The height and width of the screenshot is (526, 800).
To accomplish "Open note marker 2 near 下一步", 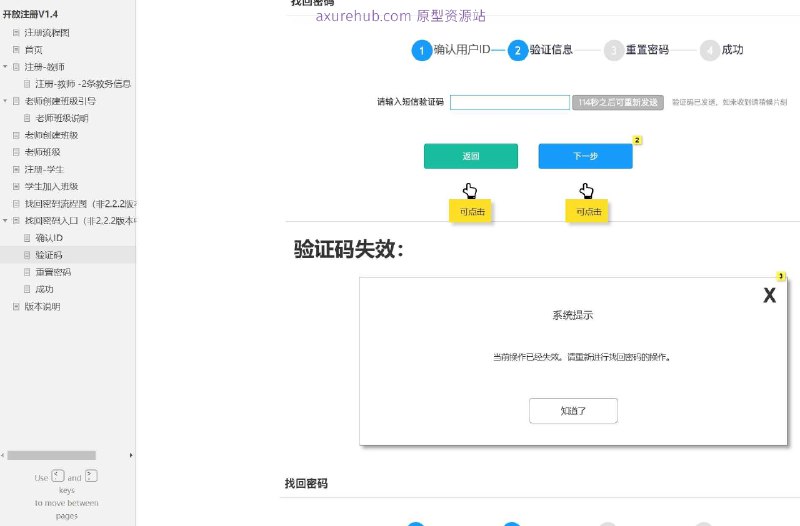I will click(x=637, y=140).
